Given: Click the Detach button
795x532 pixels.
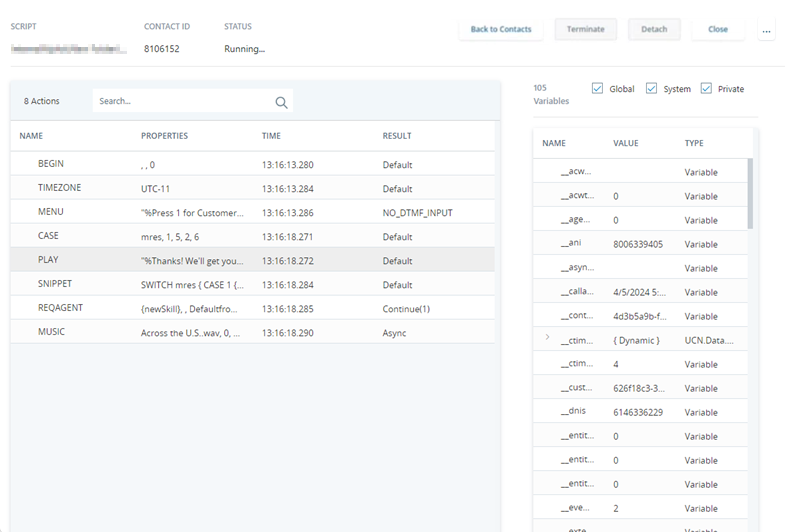Looking at the screenshot, I should (654, 30).
